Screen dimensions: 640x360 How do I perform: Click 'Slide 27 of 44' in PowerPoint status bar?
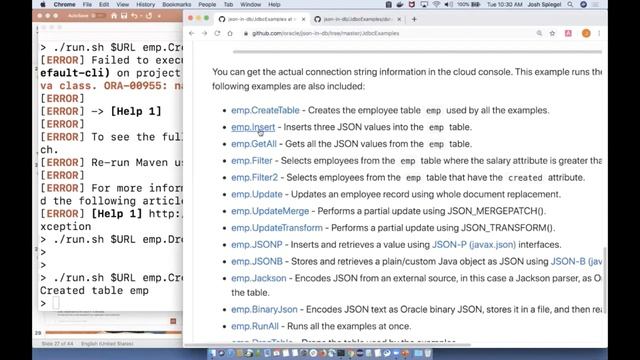coord(58,344)
